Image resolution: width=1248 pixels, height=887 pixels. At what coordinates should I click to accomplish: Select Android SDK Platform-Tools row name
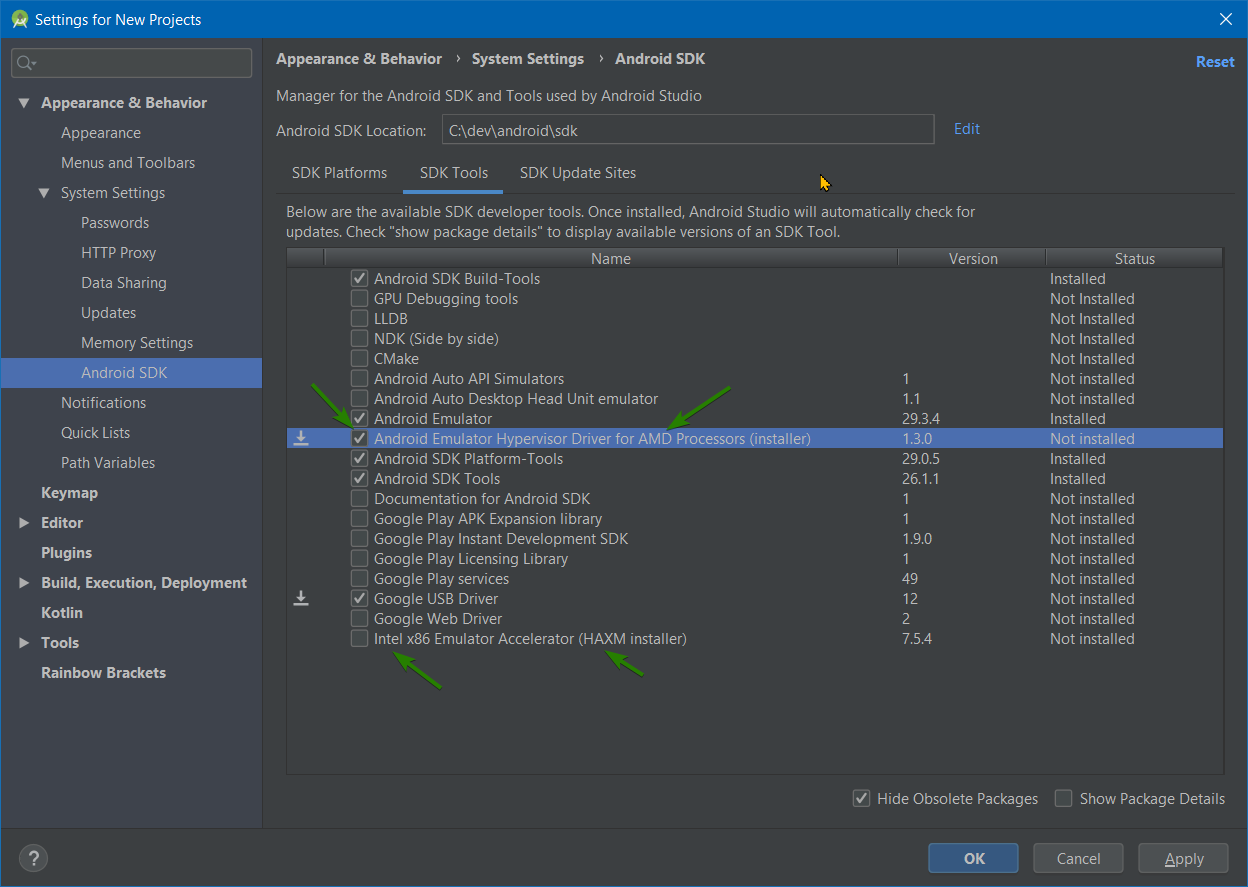click(468, 459)
